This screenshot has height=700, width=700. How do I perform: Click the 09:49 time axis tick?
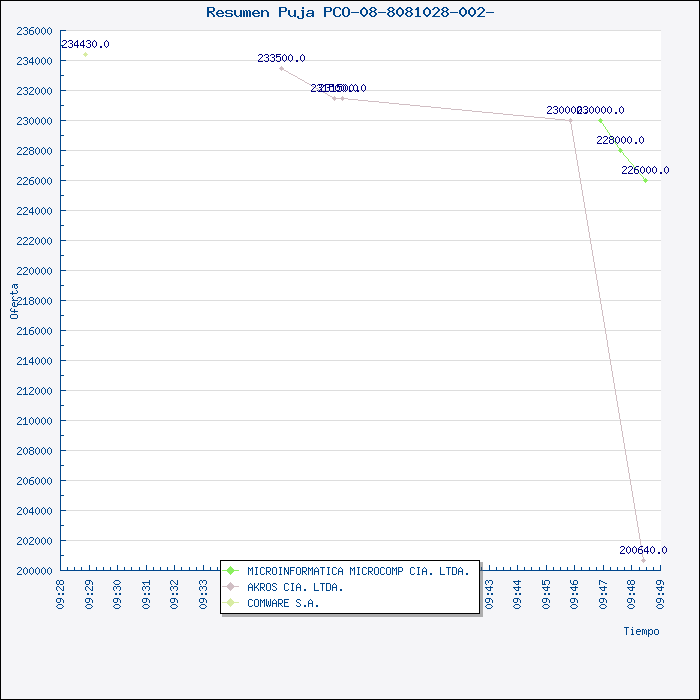(x=661, y=592)
